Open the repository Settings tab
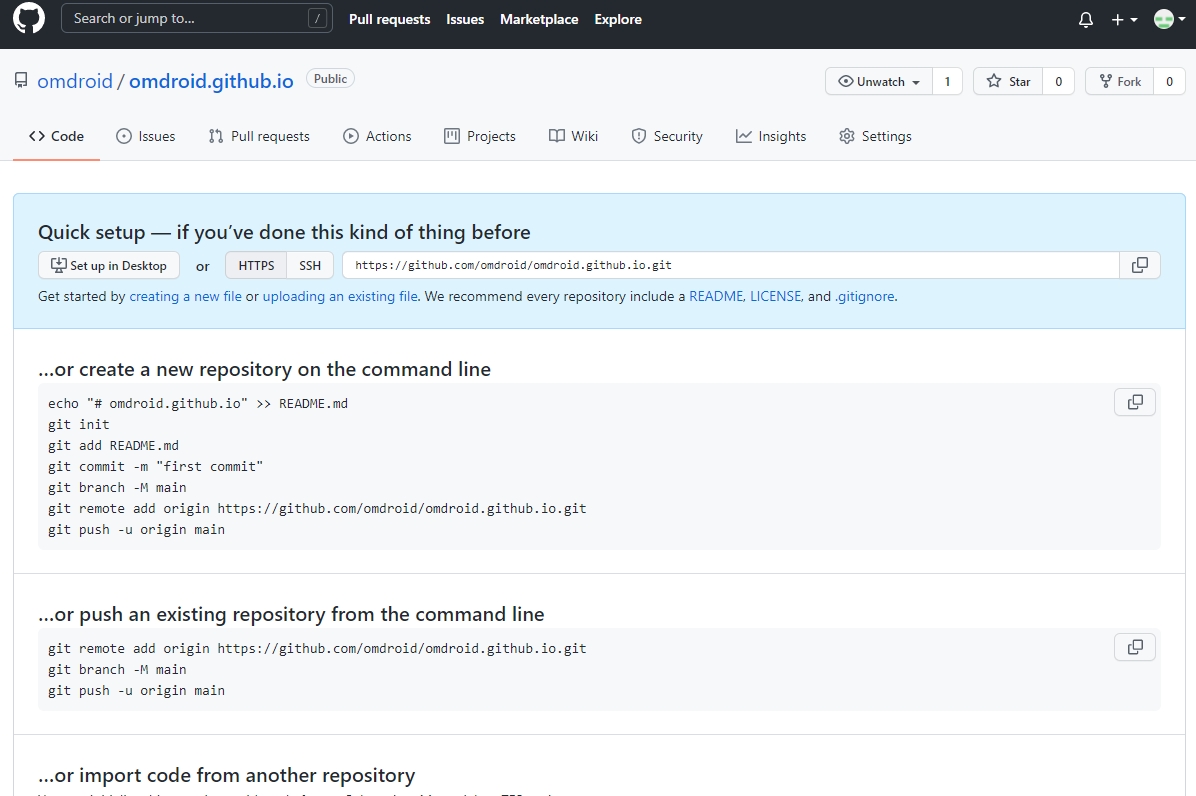 click(876, 136)
